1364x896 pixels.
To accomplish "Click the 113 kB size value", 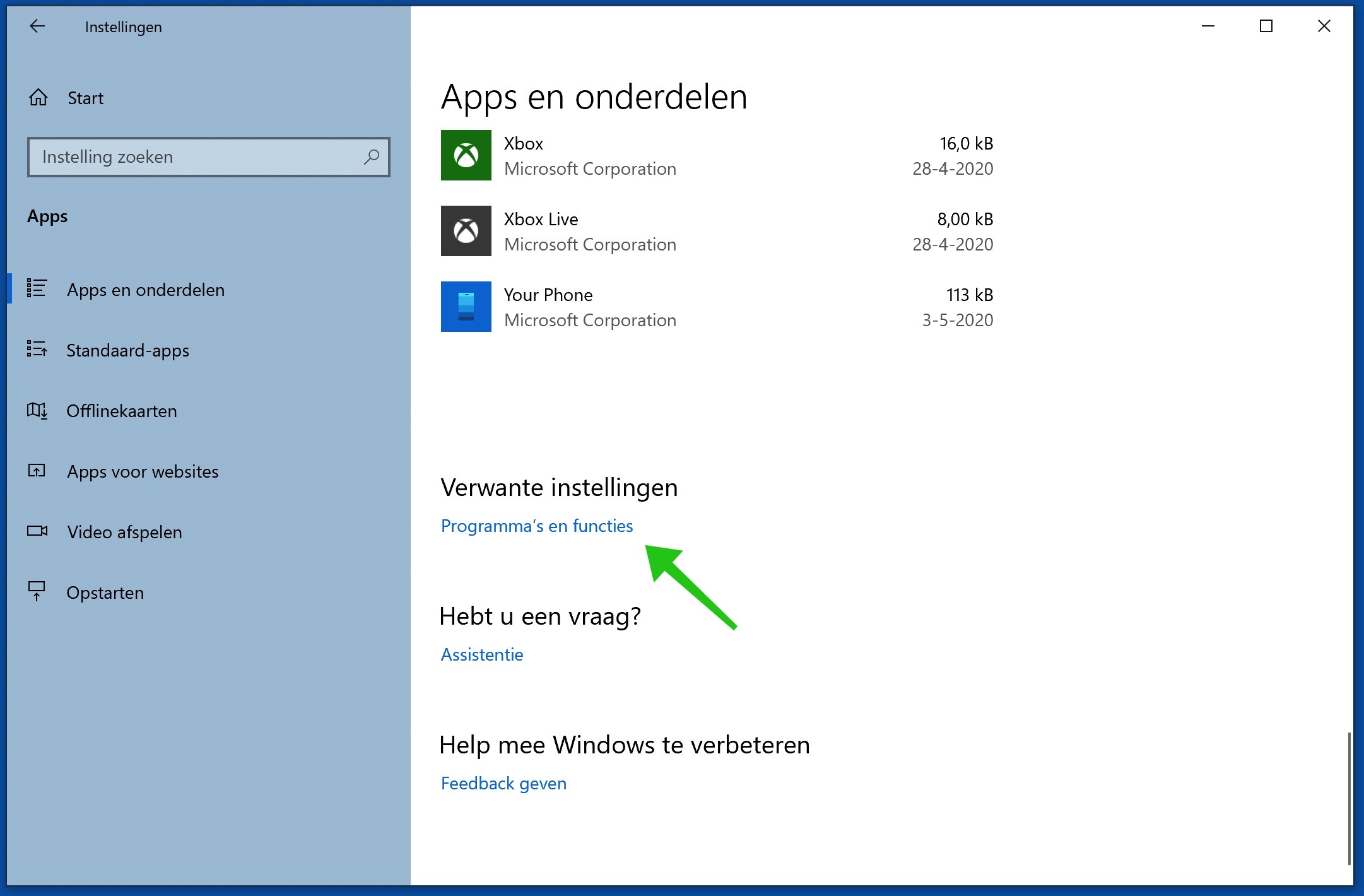I will (x=970, y=295).
